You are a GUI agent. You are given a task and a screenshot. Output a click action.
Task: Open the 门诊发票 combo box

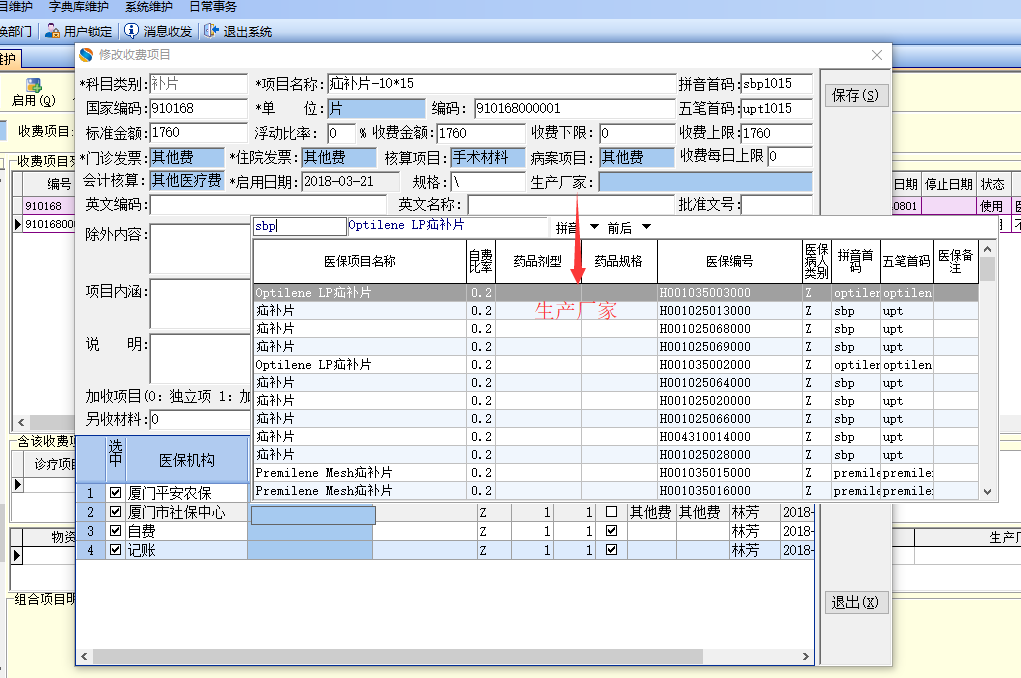(187, 158)
